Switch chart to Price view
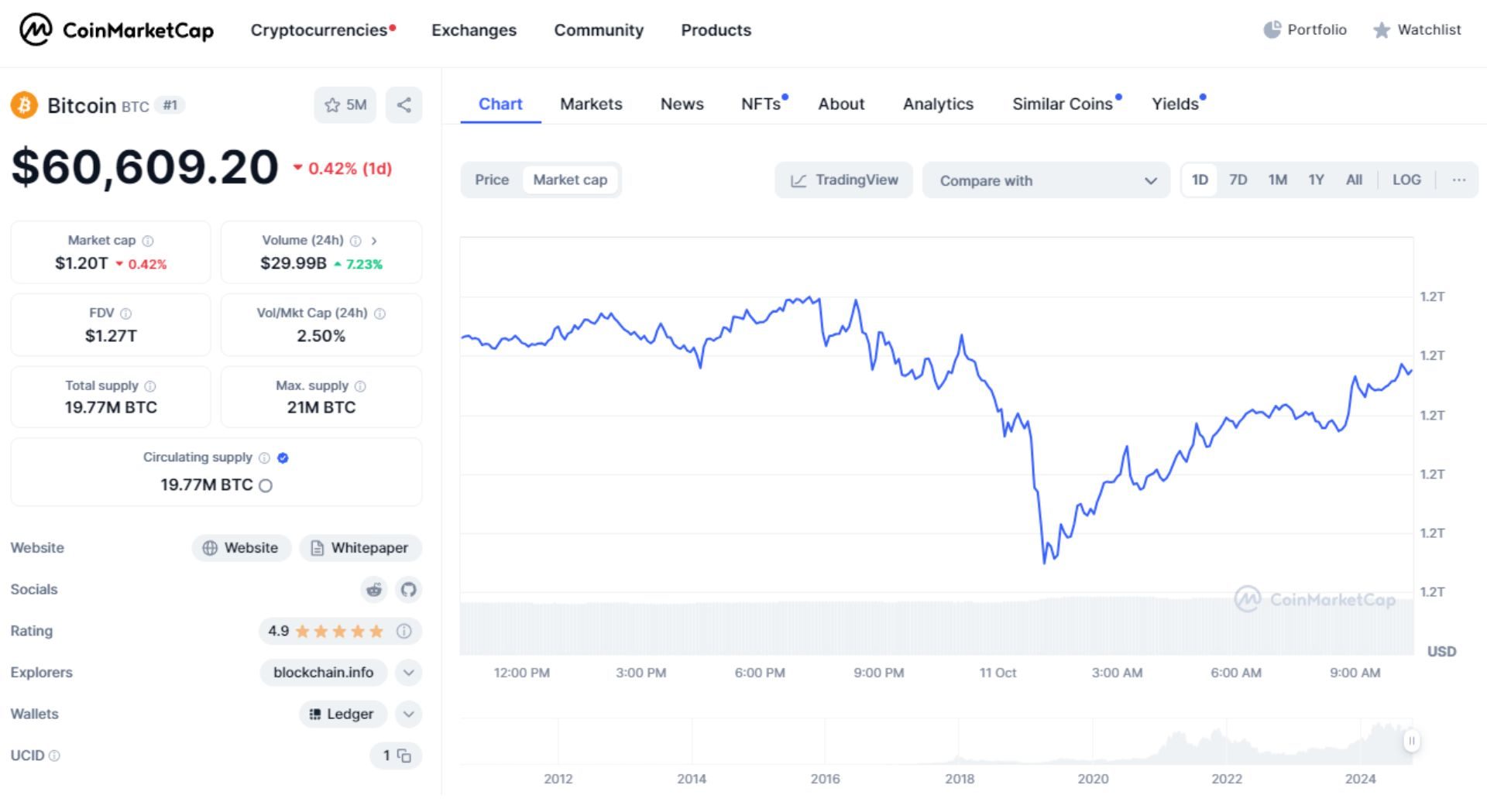 pos(492,180)
